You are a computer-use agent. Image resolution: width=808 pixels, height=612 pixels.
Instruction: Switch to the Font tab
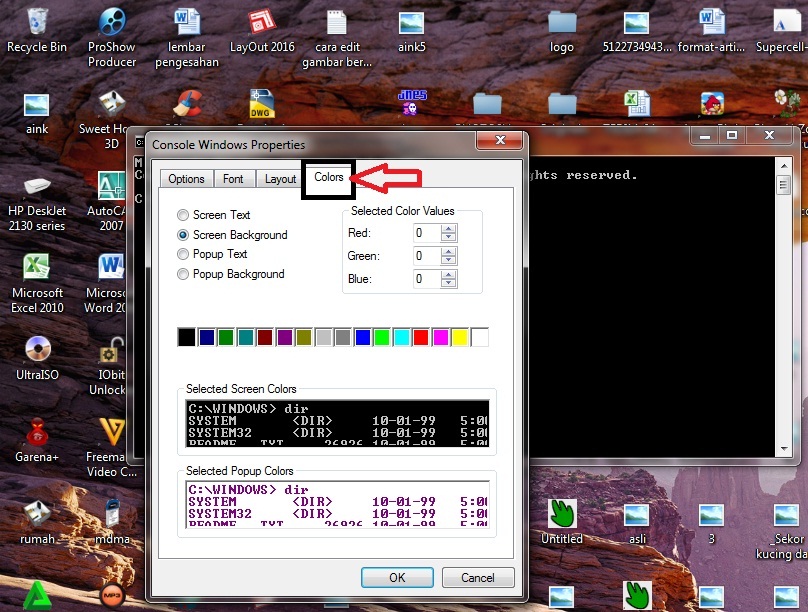(x=233, y=179)
